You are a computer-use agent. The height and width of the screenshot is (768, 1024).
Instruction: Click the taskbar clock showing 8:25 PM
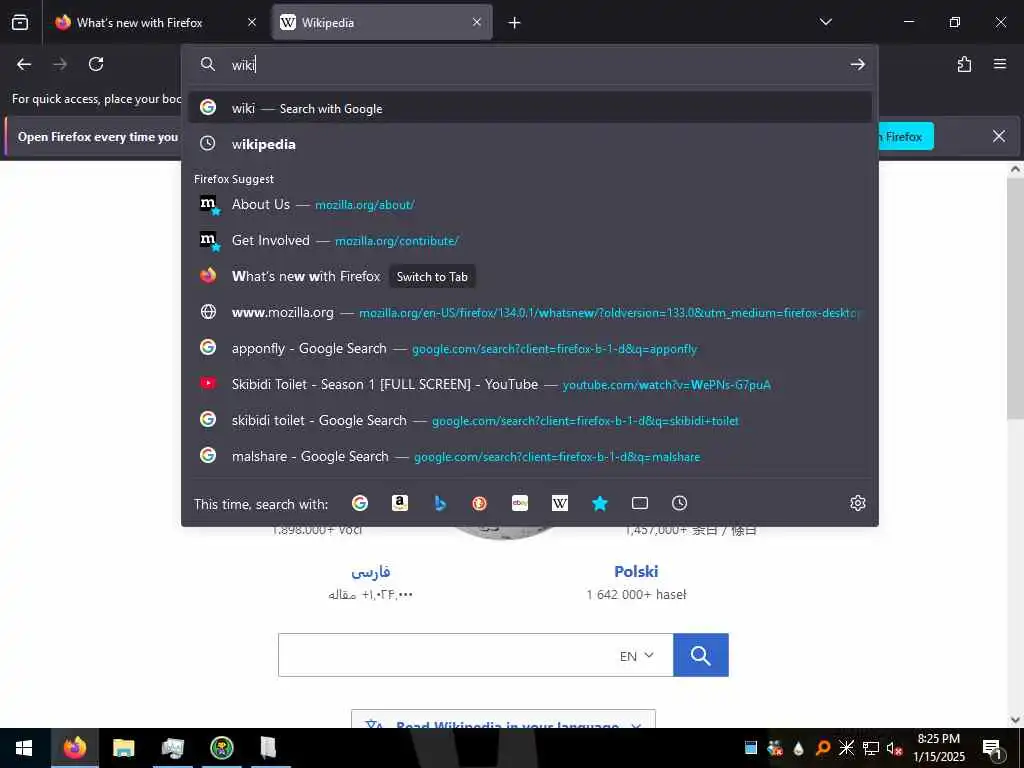tap(939, 748)
